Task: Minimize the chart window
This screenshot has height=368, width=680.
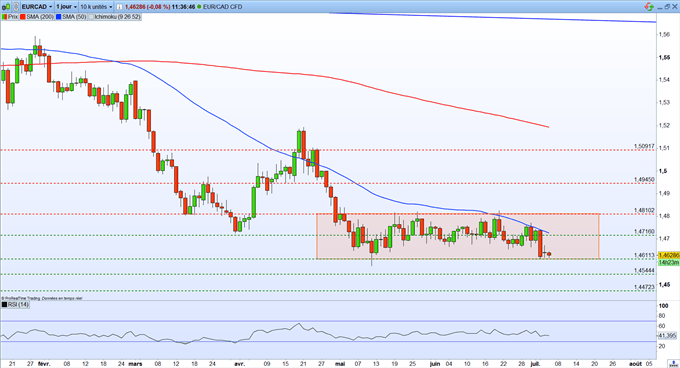Action: 660,7
